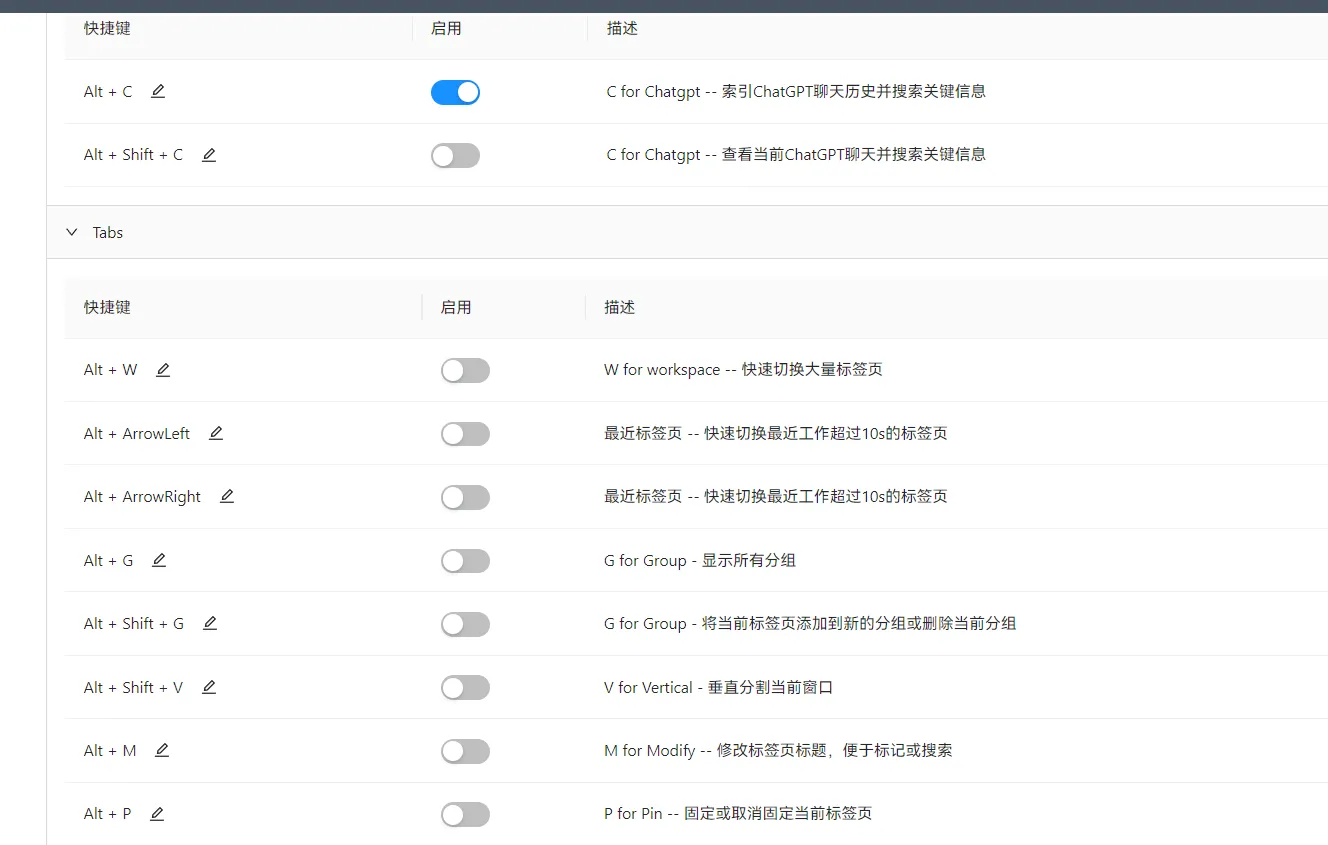
Task: Turn on the V for Vertical split toggle
Action: click(x=465, y=688)
